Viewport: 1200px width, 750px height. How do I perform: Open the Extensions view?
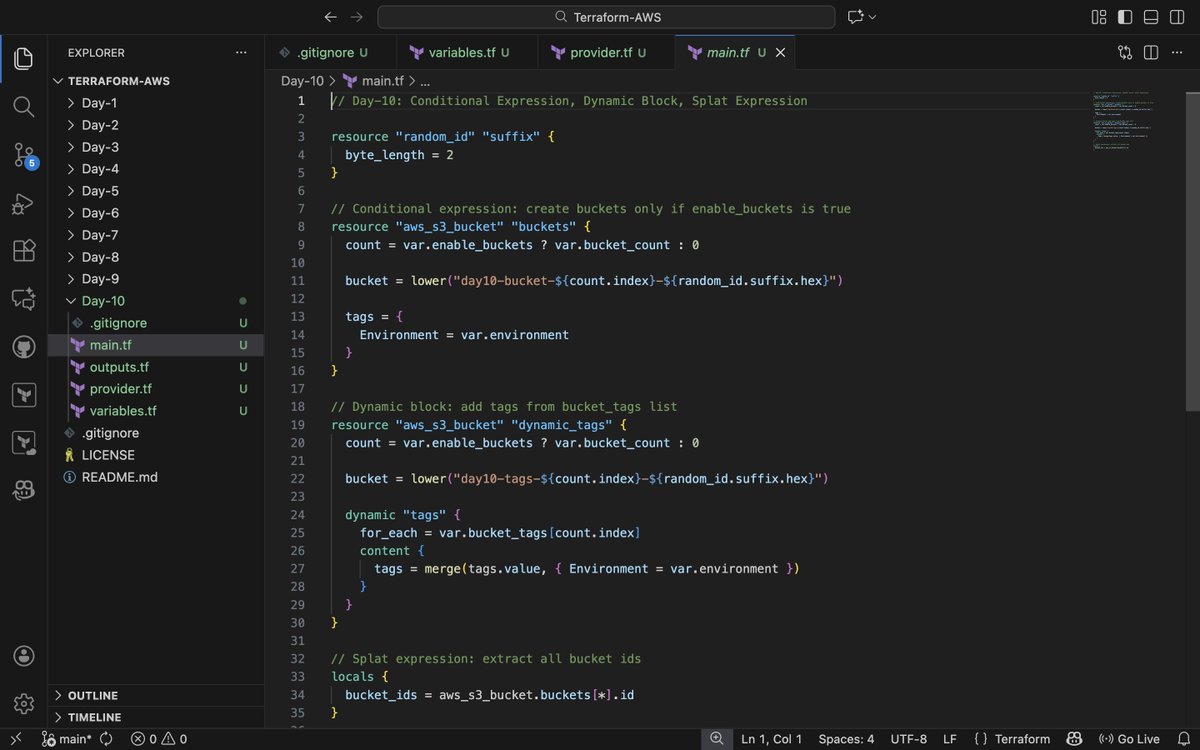coord(24,250)
